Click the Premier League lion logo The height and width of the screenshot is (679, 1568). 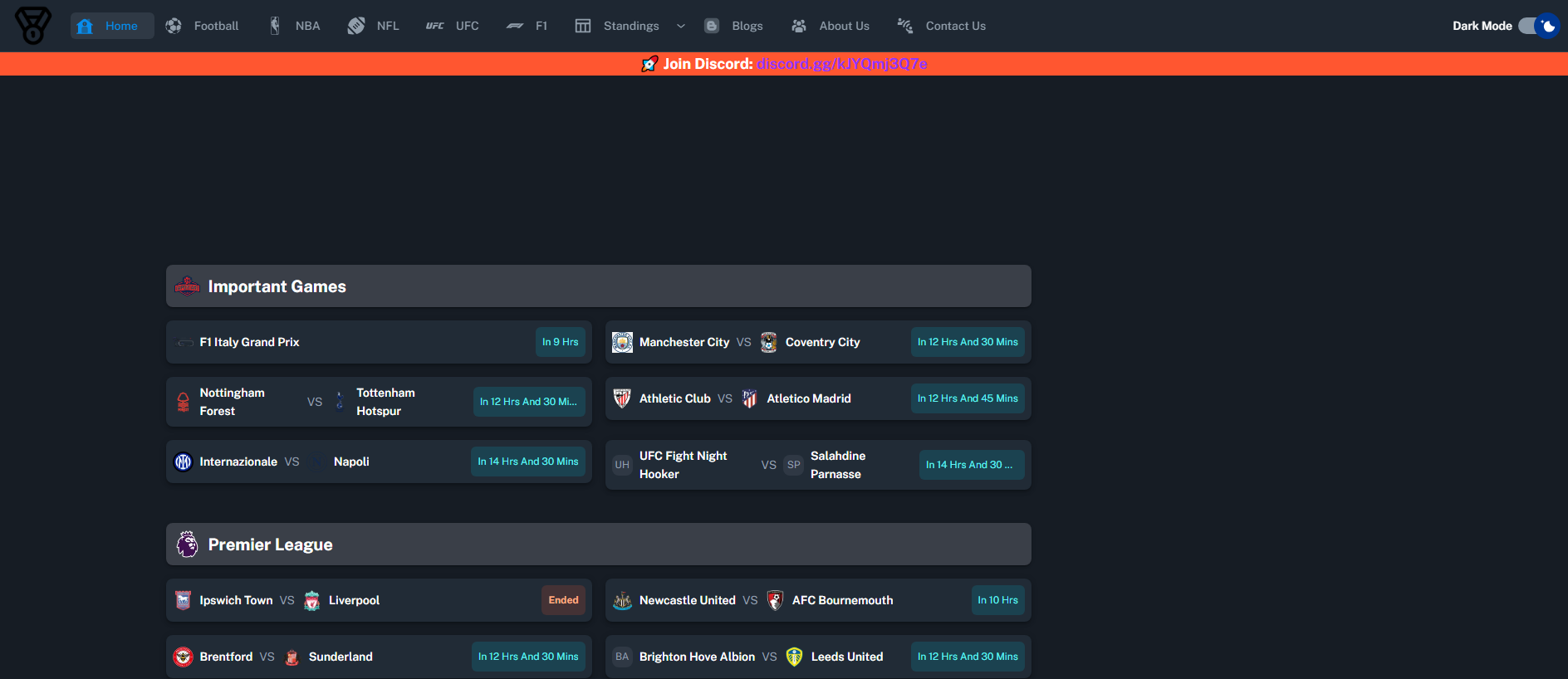[x=187, y=545]
